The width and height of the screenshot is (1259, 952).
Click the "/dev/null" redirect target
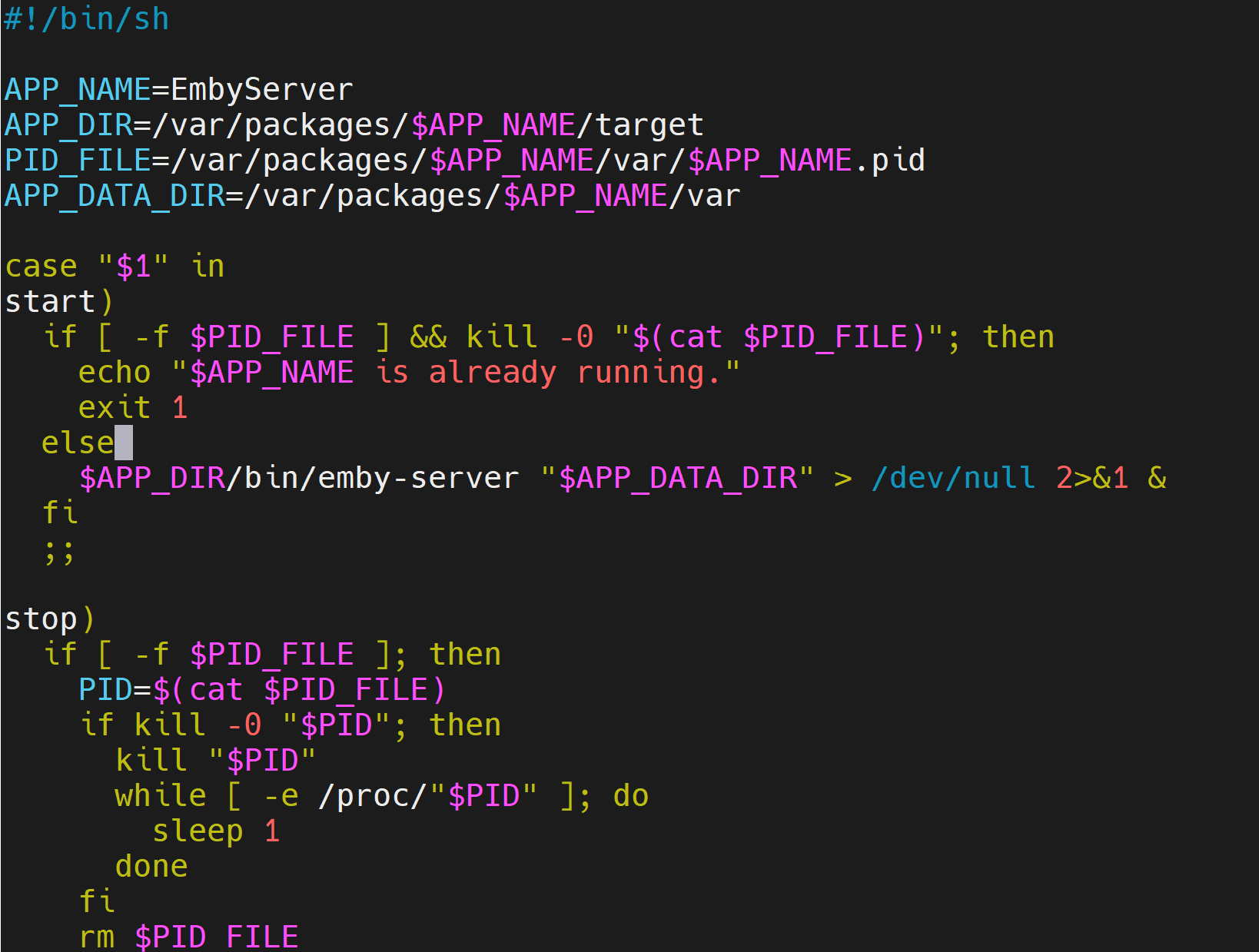[x=954, y=479]
